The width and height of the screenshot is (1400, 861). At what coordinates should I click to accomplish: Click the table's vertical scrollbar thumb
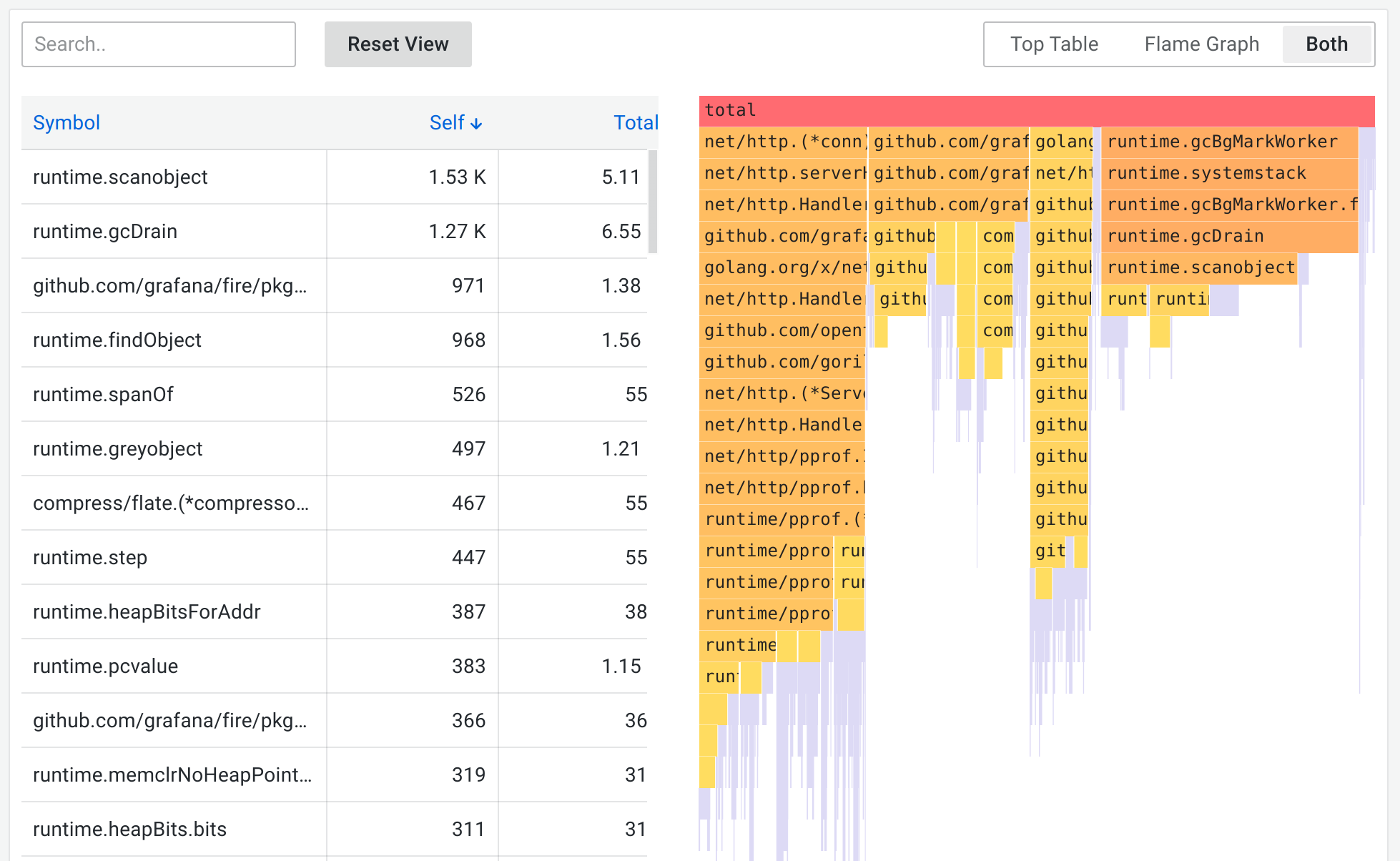(x=652, y=202)
